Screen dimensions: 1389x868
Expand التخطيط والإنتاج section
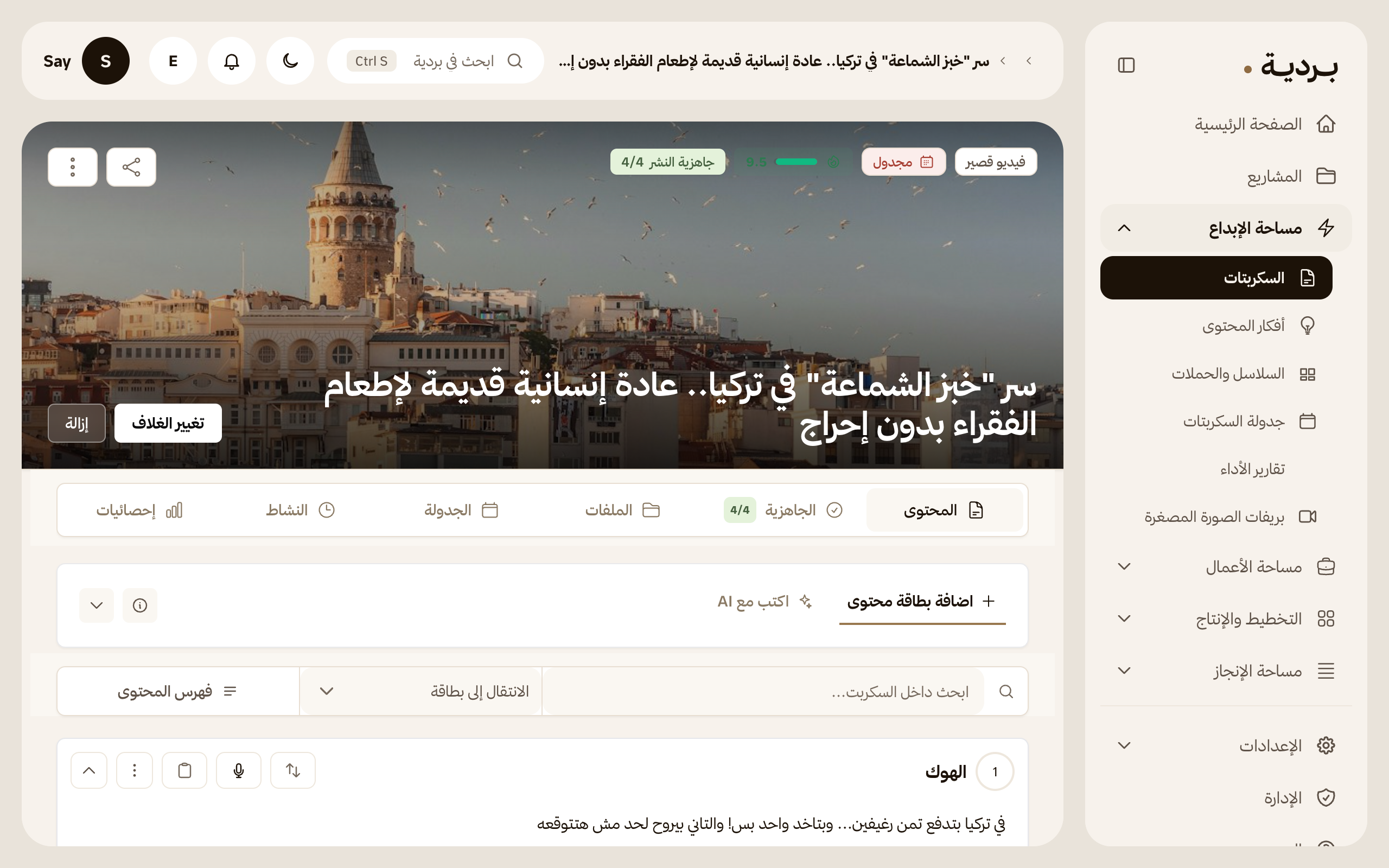tap(1226, 619)
